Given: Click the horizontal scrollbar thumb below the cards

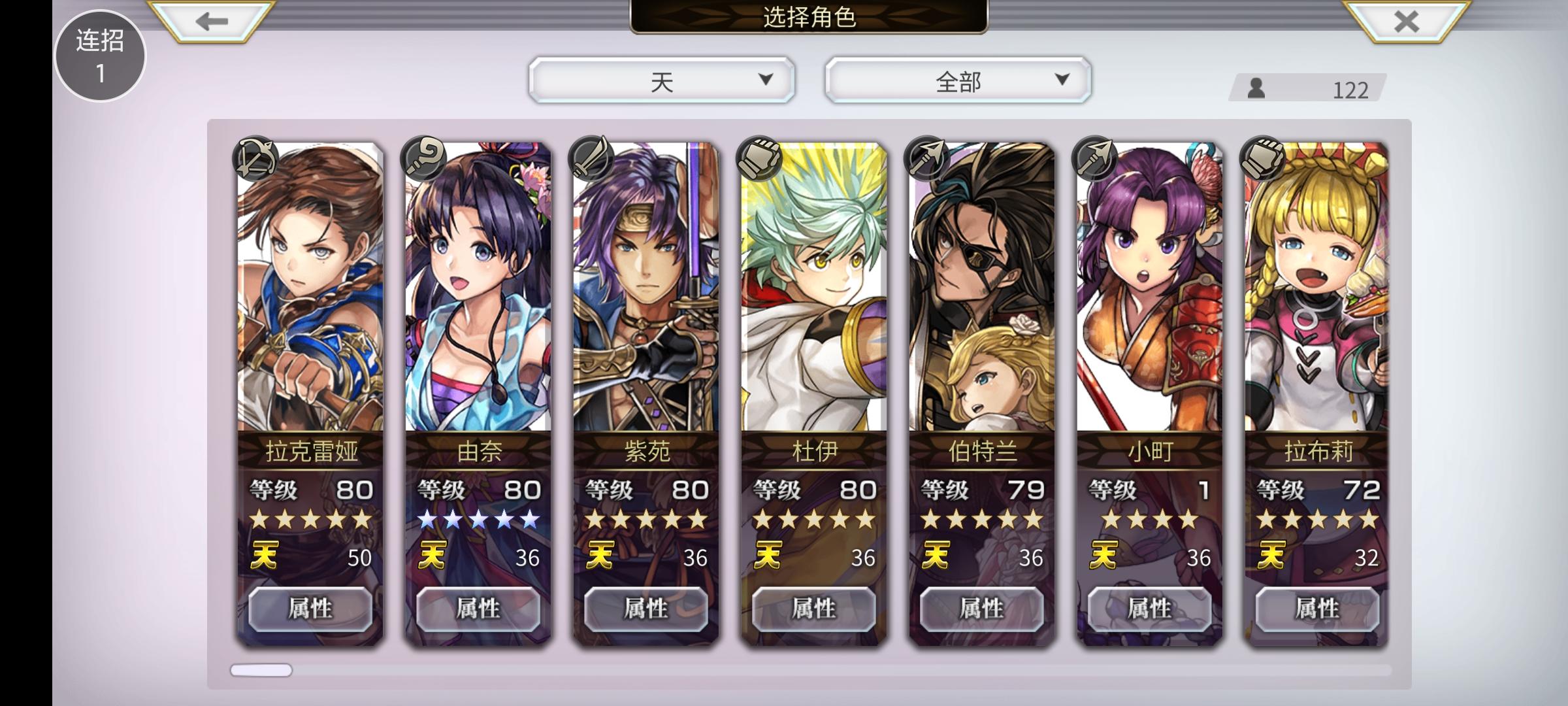Looking at the screenshot, I should pyautogui.click(x=261, y=670).
